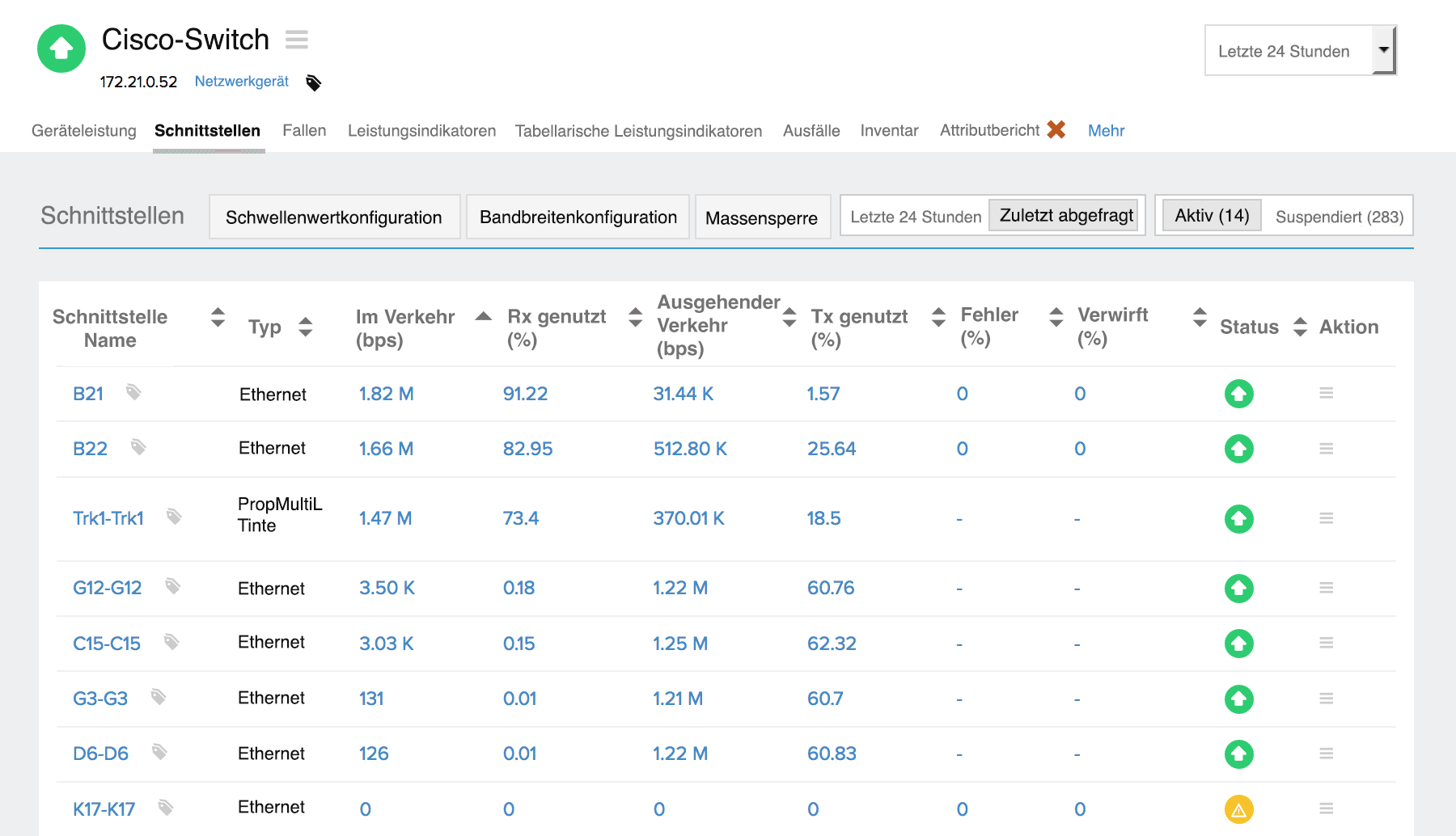Click the green status icon for Trk1-Trk1
This screenshot has height=836, width=1456.
(1238, 518)
